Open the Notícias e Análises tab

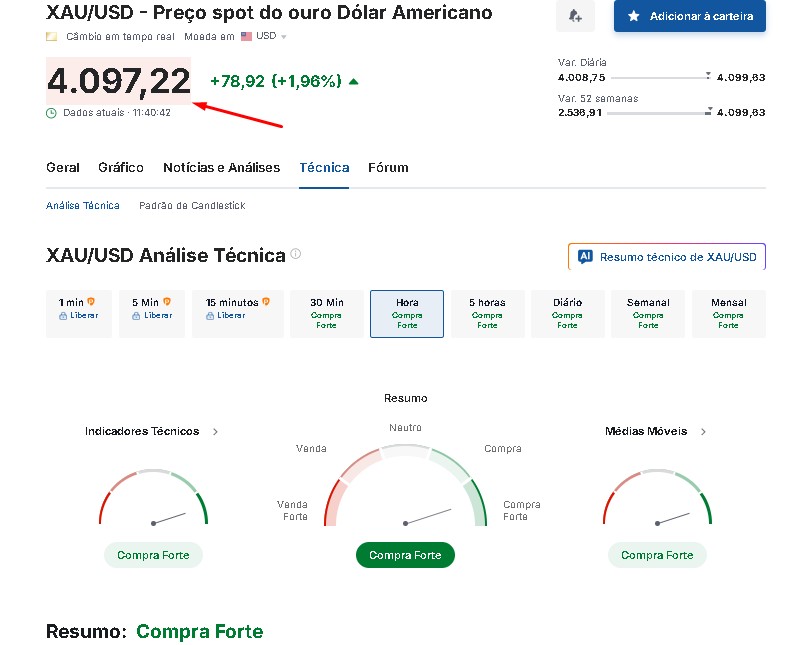click(x=221, y=168)
